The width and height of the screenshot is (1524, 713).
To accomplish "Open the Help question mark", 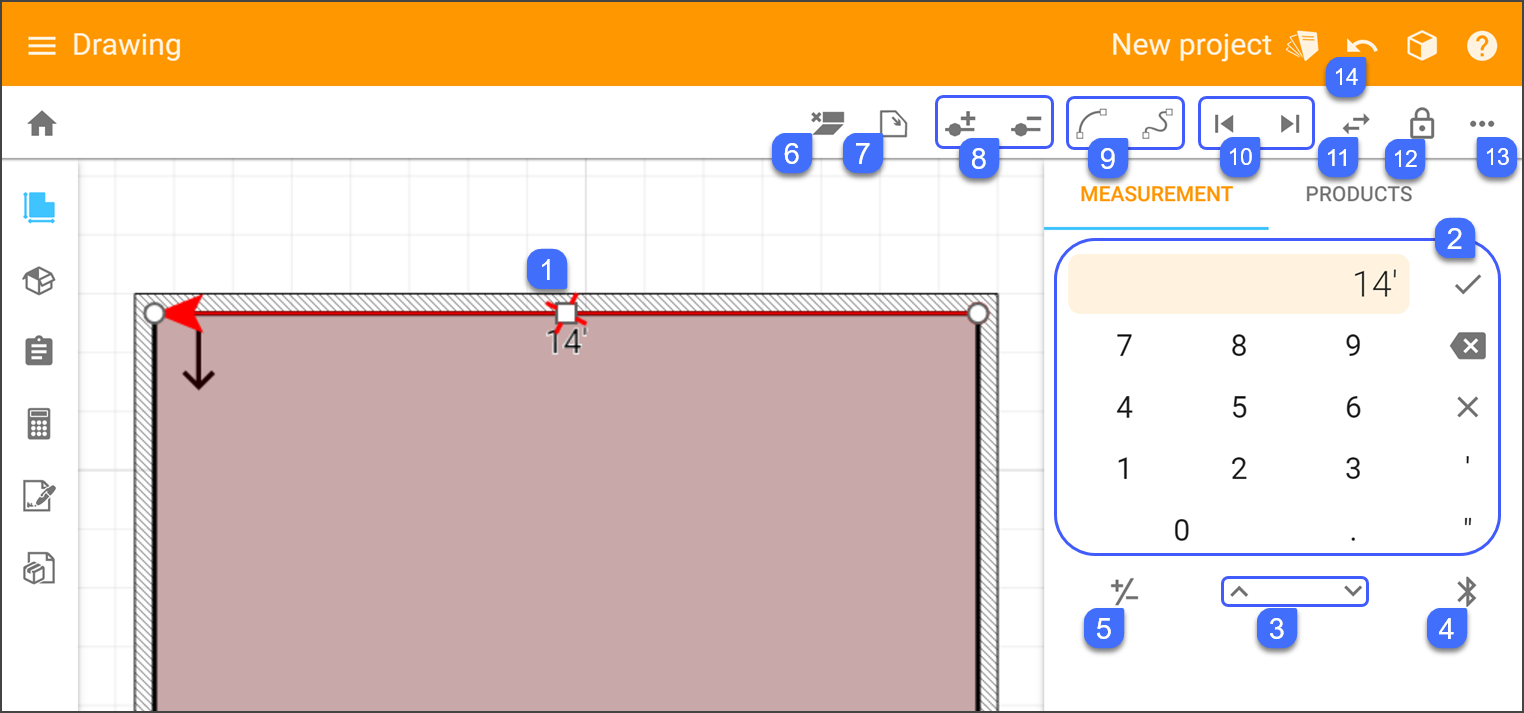I will pyautogui.click(x=1482, y=46).
